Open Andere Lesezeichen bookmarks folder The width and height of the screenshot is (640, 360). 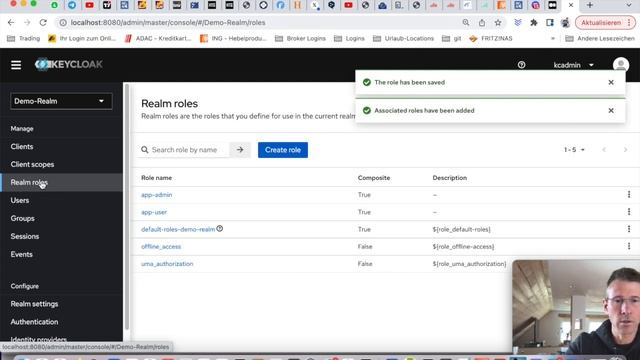coord(600,38)
